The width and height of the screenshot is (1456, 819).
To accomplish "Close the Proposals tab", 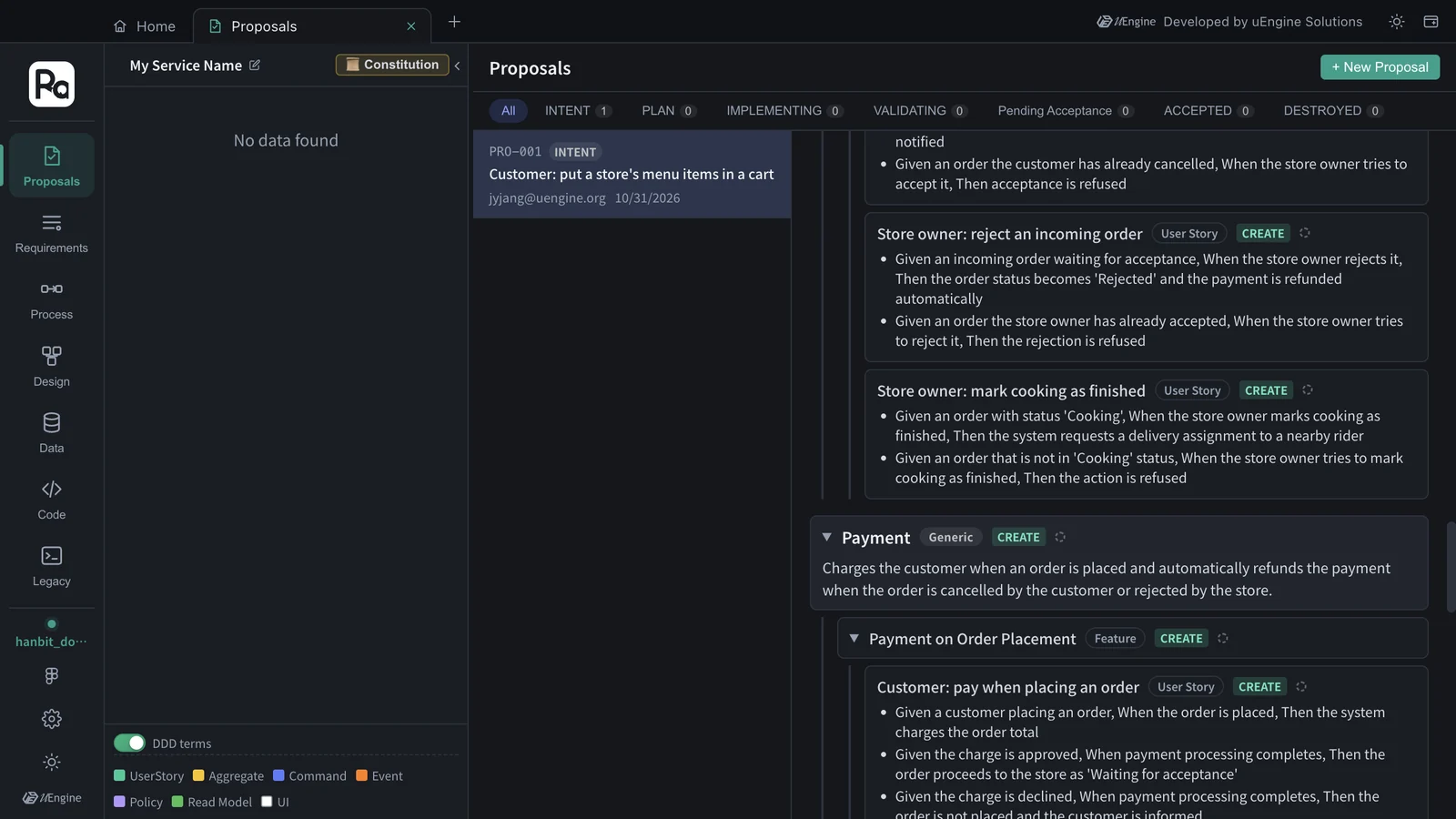I will 411,26.
